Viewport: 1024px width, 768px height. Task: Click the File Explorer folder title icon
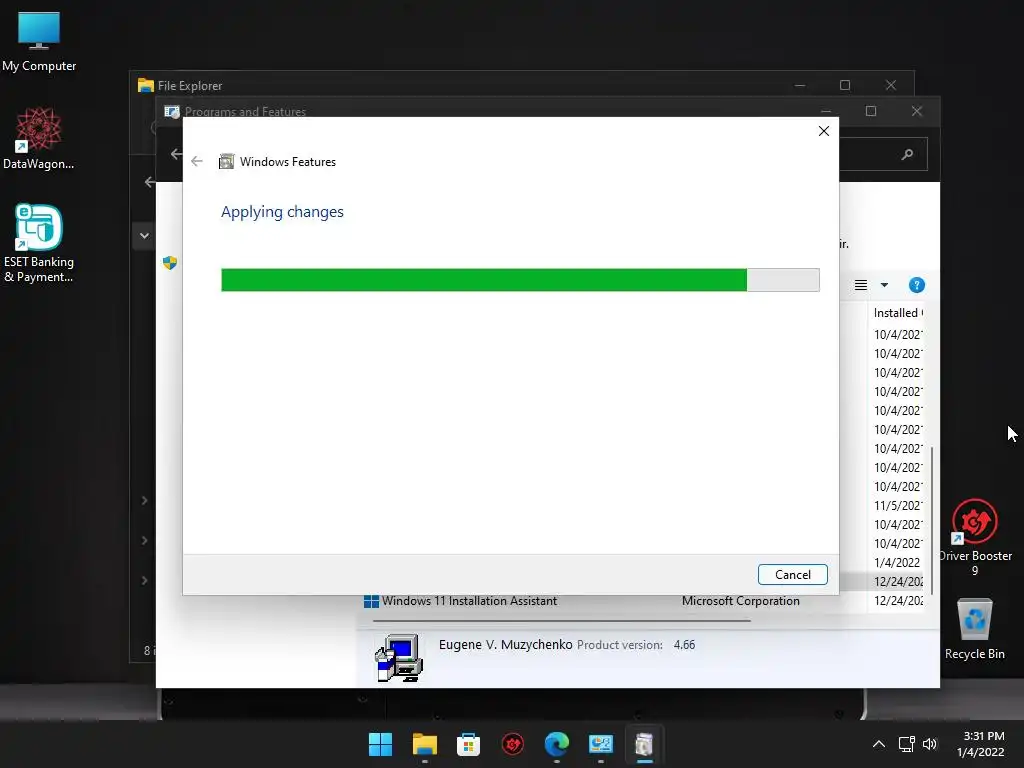(146, 86)
